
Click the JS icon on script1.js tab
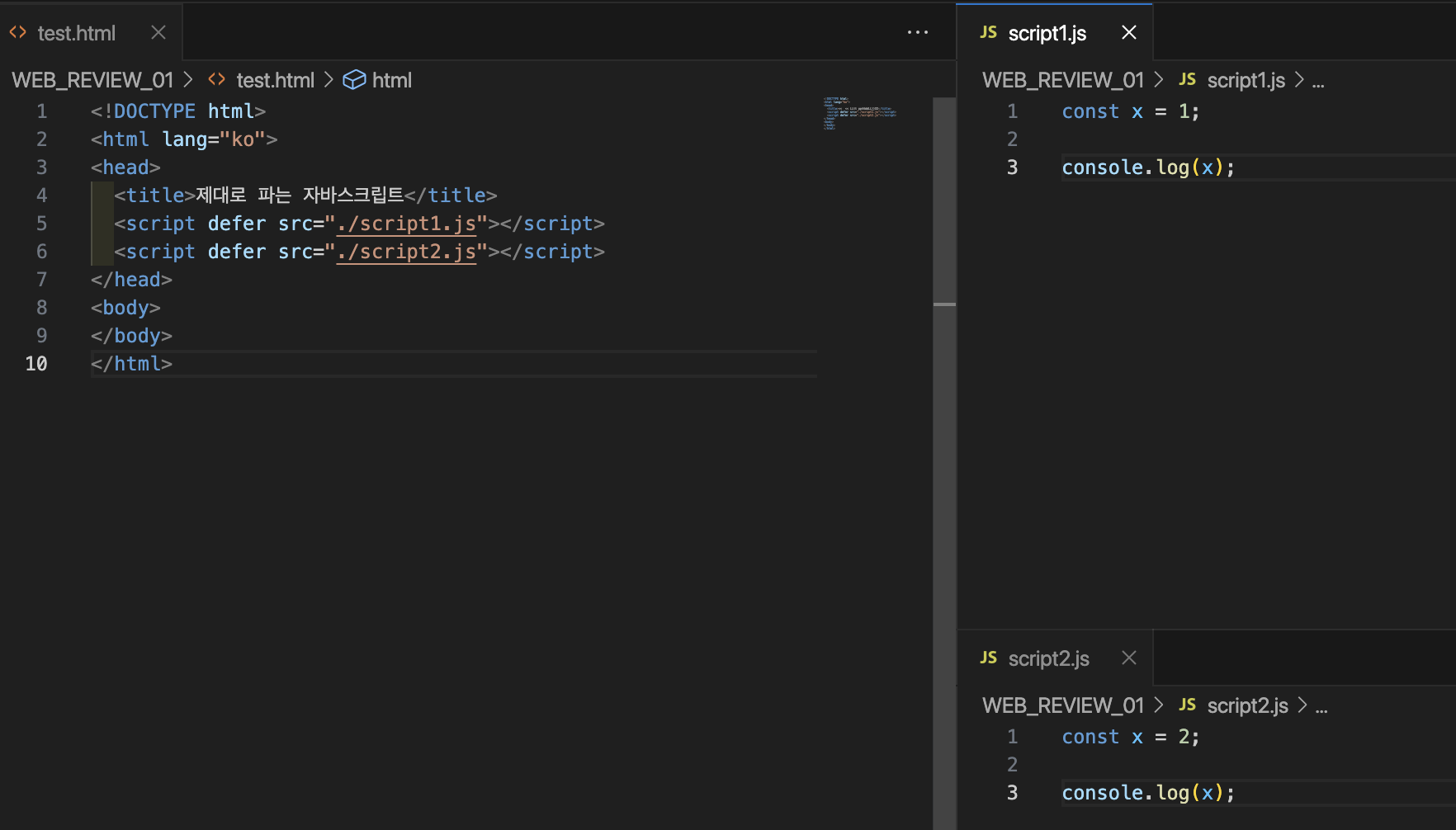988,33
